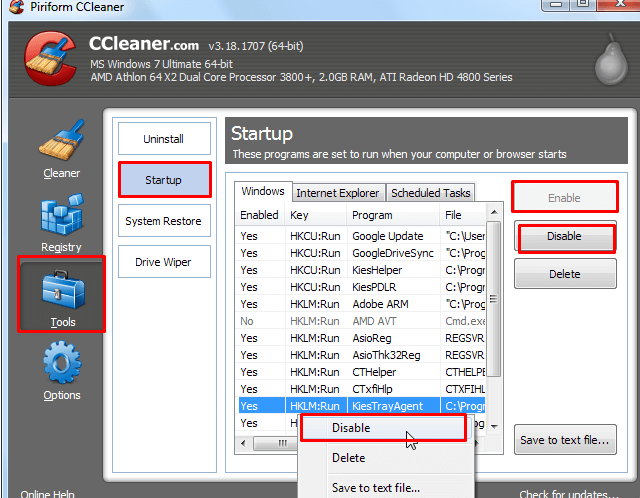
Task: Click the Delete button on the right
Action: pos(565,274)
